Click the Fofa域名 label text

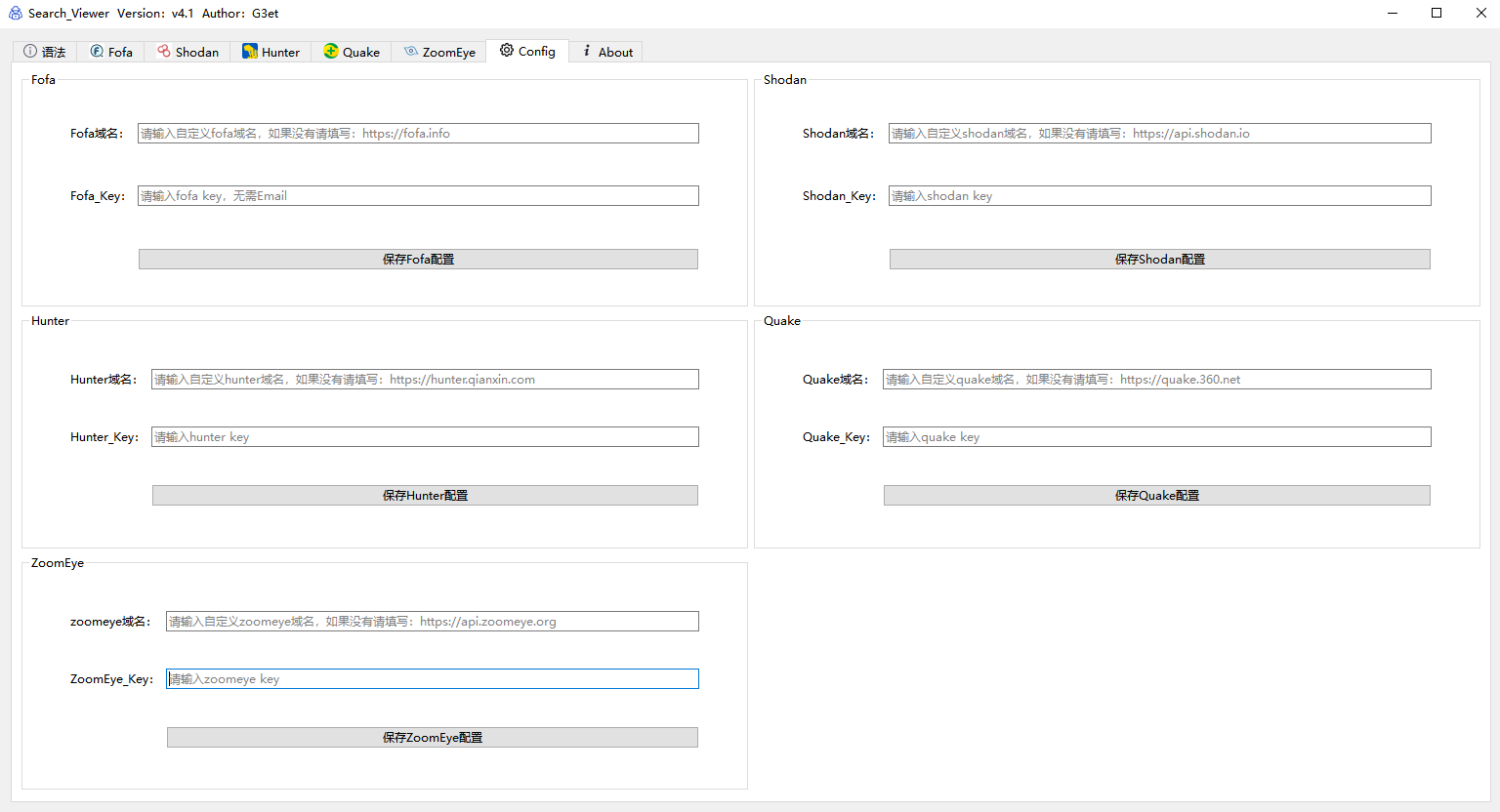[97, 134]
